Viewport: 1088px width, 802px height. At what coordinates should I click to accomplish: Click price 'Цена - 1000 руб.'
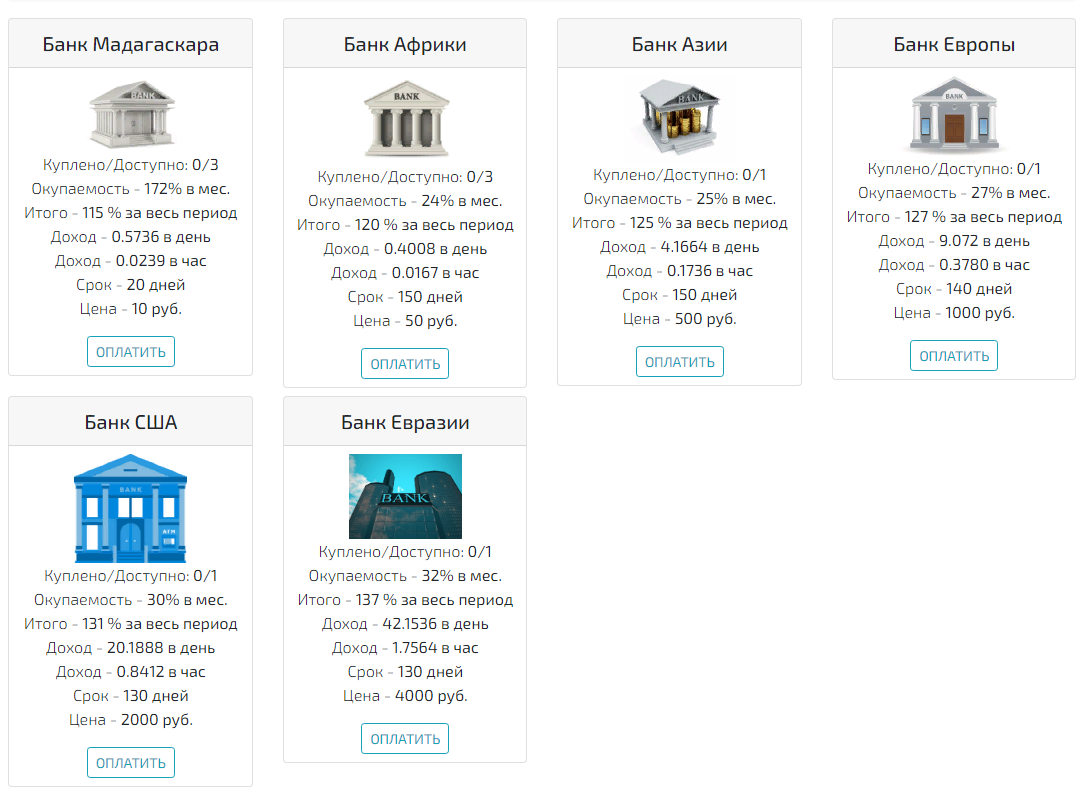[954, 313]
